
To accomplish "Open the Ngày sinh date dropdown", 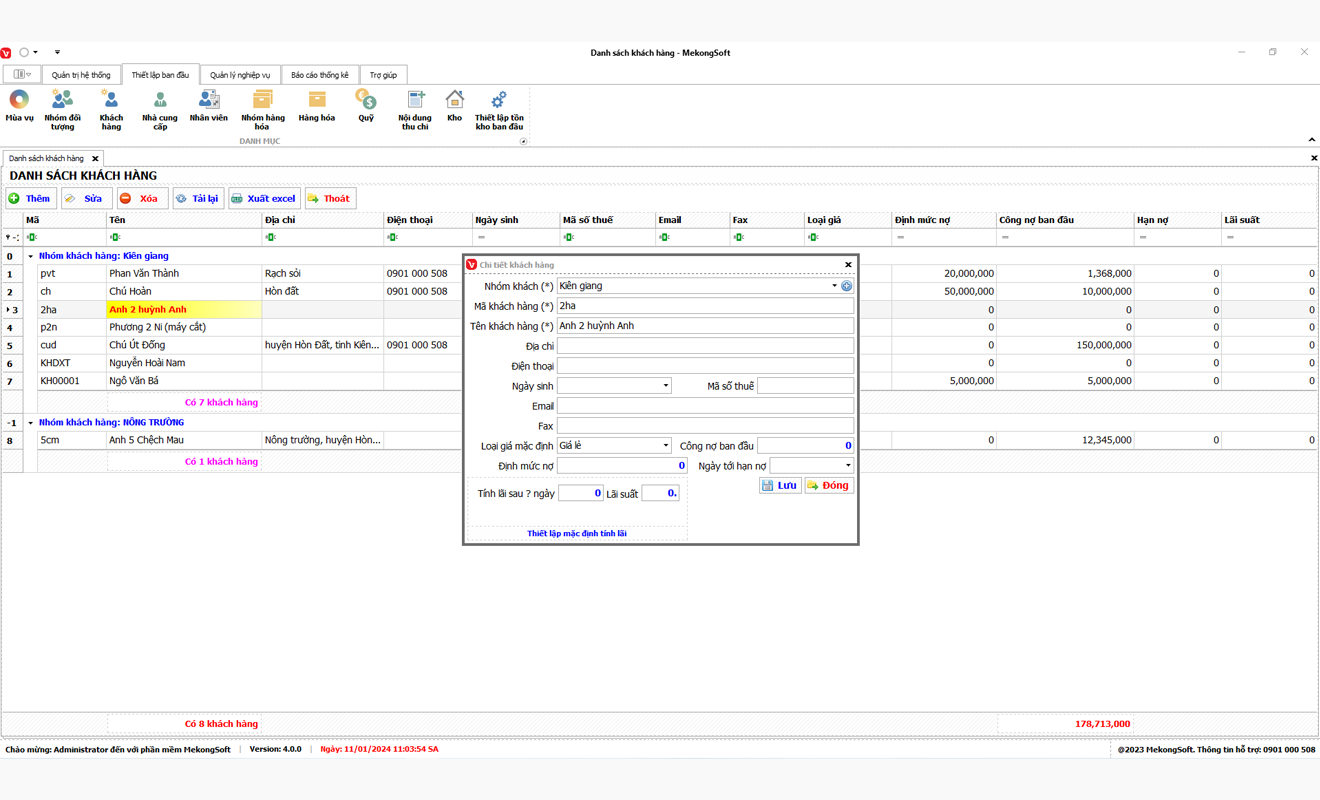I will [x=665, y=386].
